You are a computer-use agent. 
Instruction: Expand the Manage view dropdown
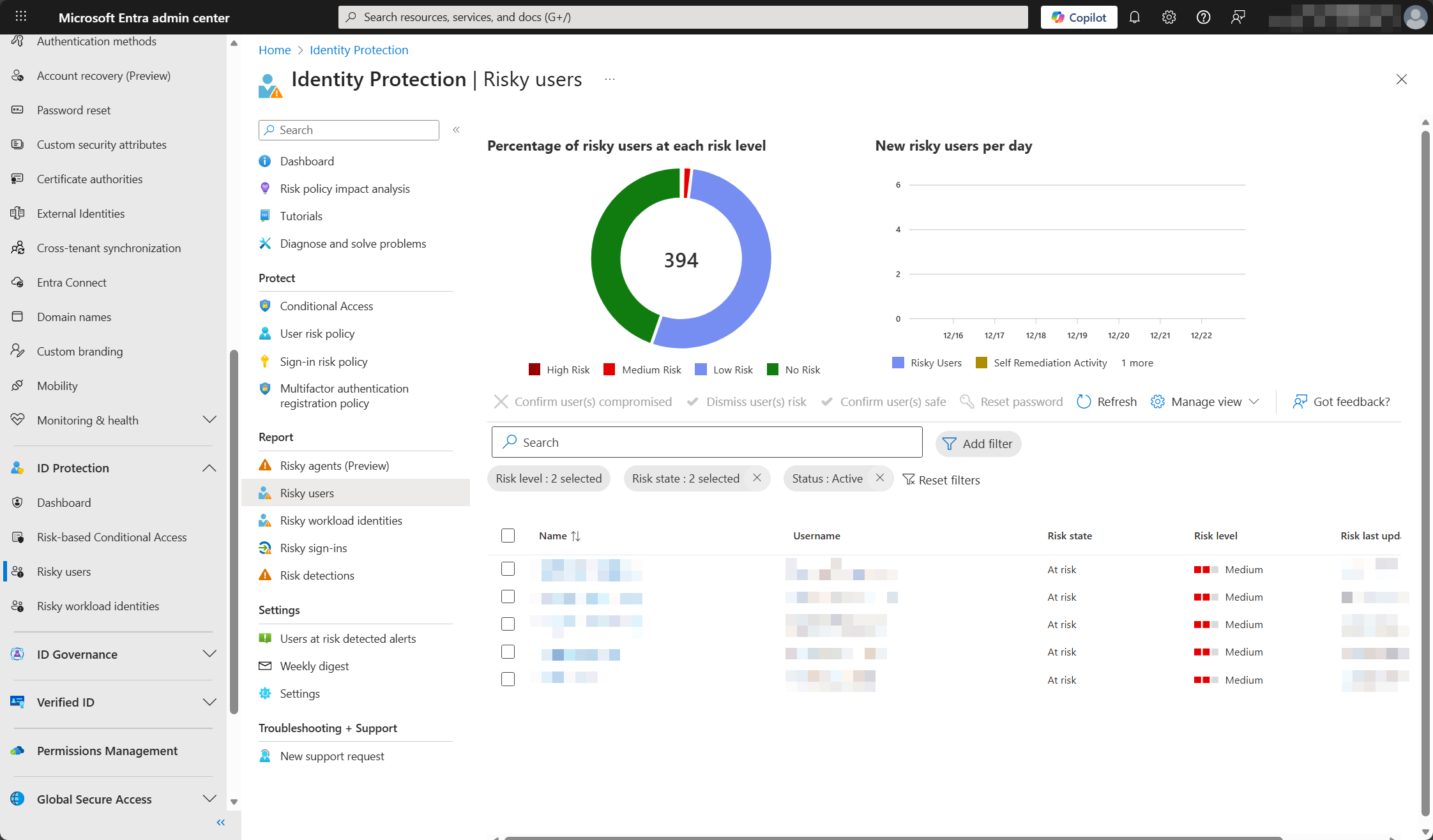coord(1206,401)
